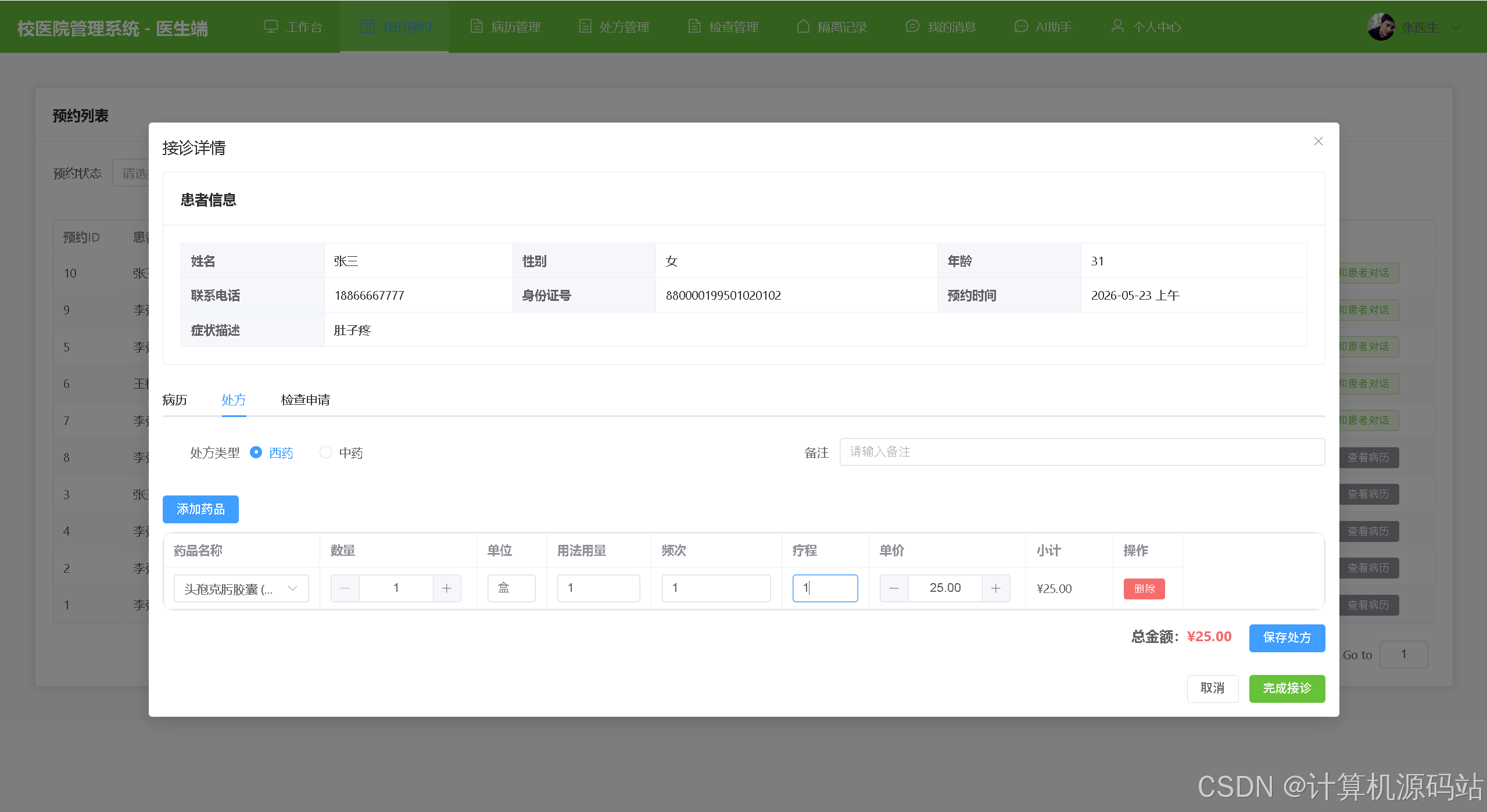This screenshot has width=1487, height=812.
Task: Click the 保存处方 button
Action: click(x=1287, y=638)
